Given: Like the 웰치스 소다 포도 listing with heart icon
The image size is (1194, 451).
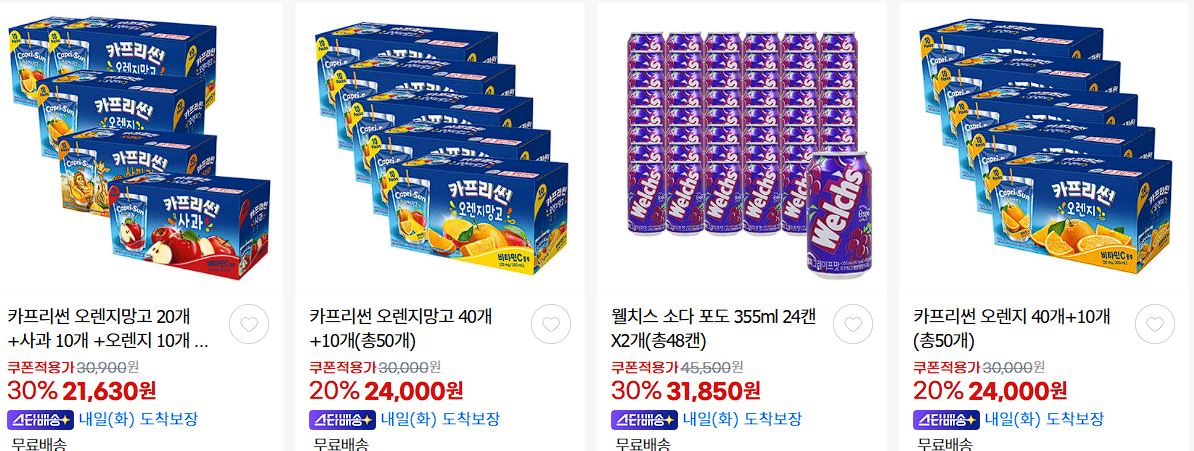Looking at the screenshot, I should tap(853, 324).
